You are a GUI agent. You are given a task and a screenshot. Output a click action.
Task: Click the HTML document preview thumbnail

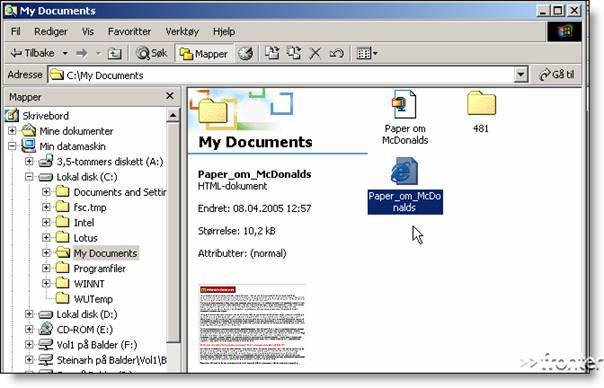(252, 324)
